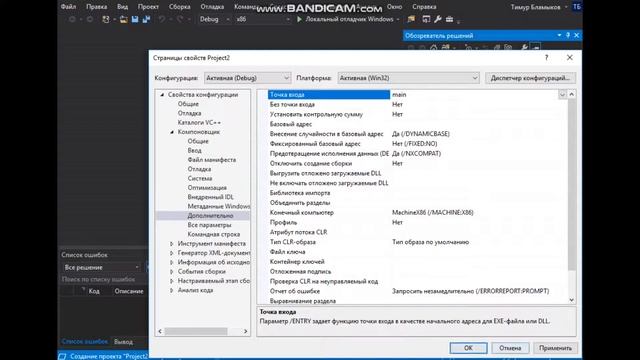Select Каталоги VC++ in the tree
The height and width of the screenshot is (360, 640).
tap(199, 122)
